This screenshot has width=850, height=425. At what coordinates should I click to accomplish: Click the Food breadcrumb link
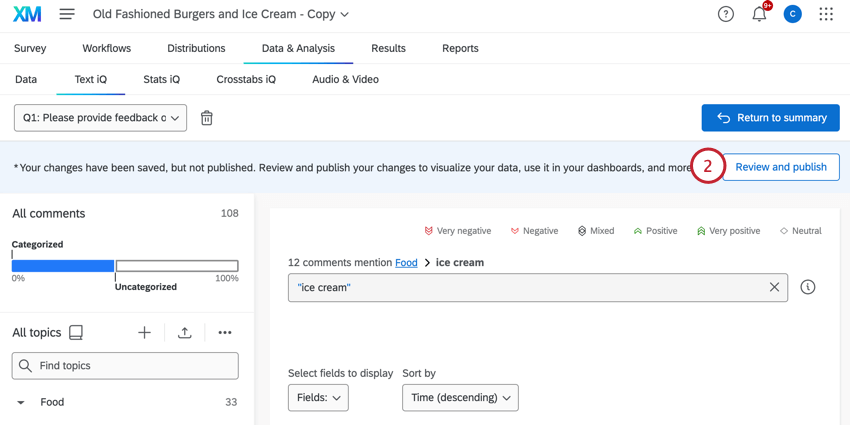(406, 263)
